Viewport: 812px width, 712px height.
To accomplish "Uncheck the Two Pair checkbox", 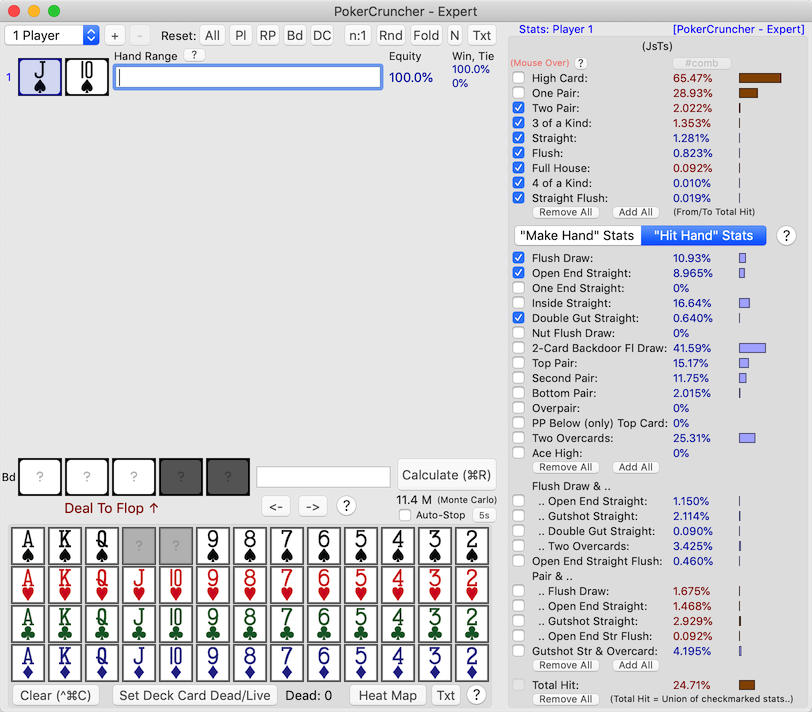I will point(518,108).
